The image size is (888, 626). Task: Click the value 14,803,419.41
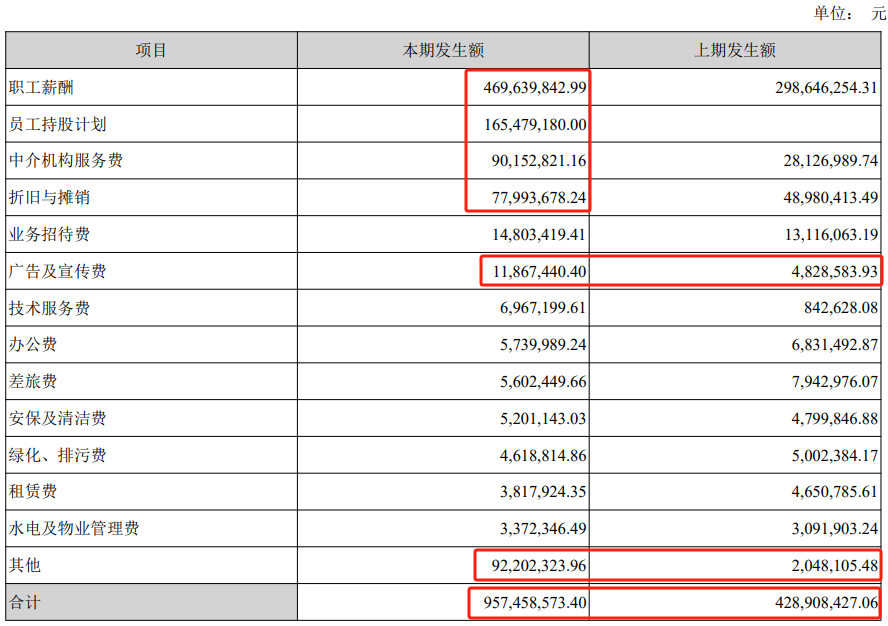click(x=539, y=235)
